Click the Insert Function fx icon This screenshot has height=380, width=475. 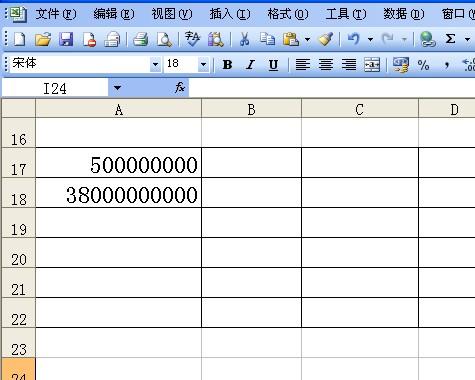click(180, 88)
